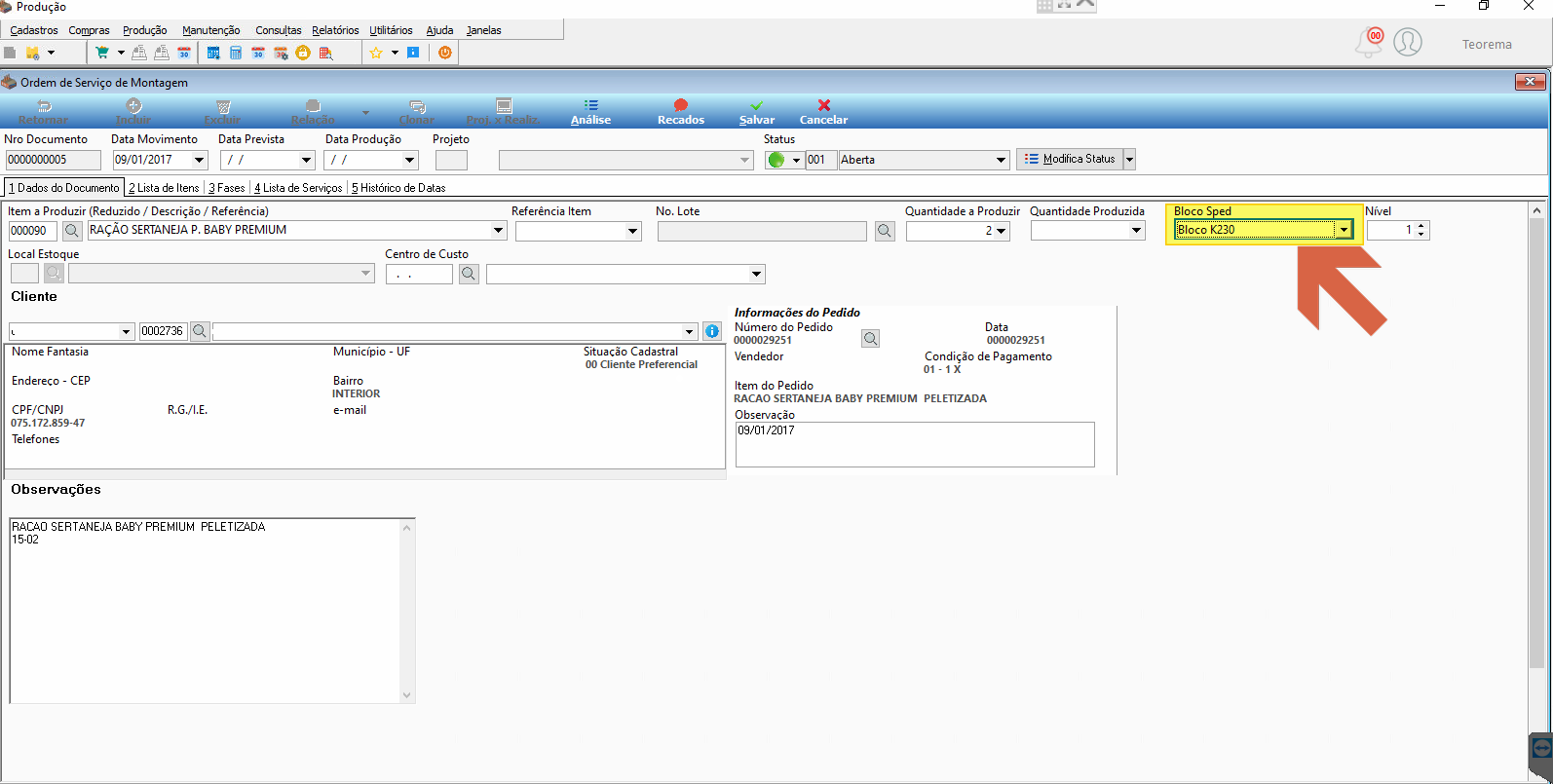Open the Data Produção date dropdown
Image resolution: width=1553 pixels, height=784 pixels.
tap(409, 160)
